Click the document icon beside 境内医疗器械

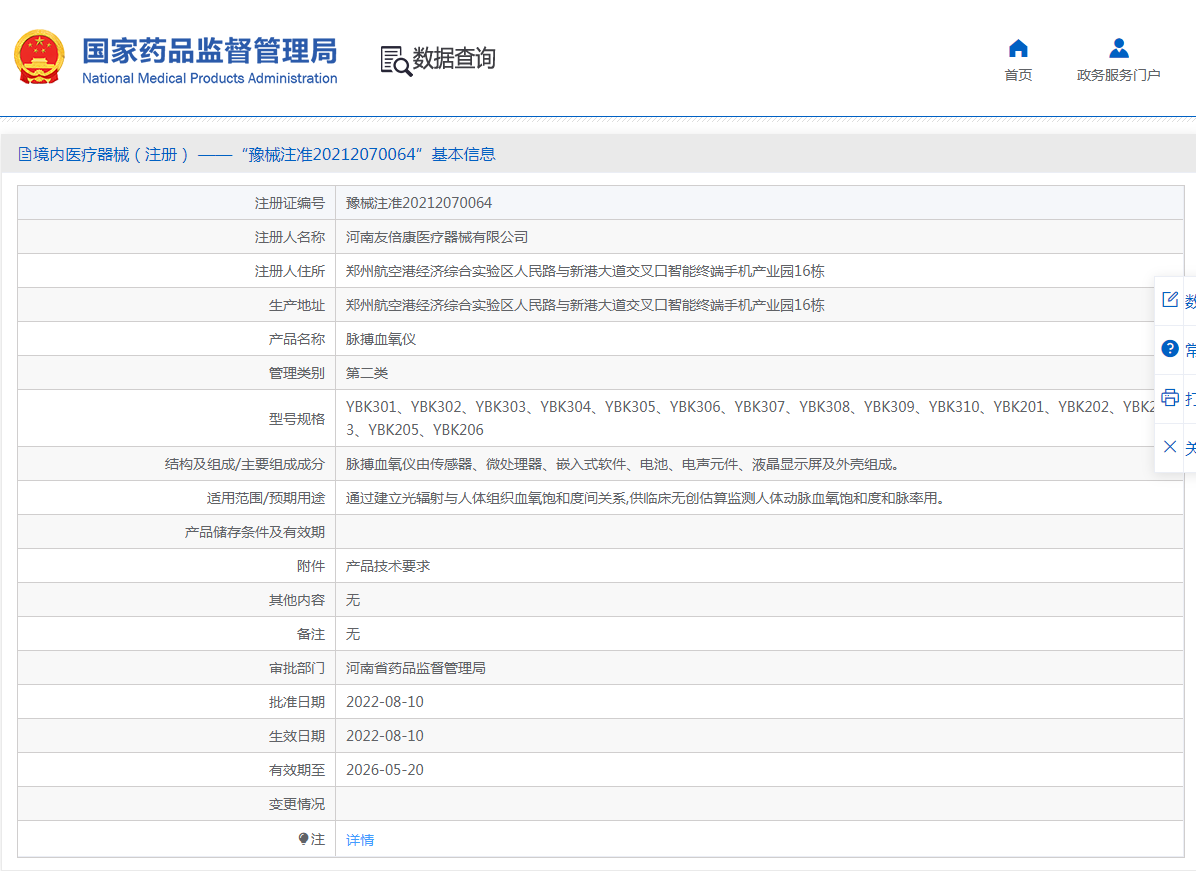[x=25, y=154]
